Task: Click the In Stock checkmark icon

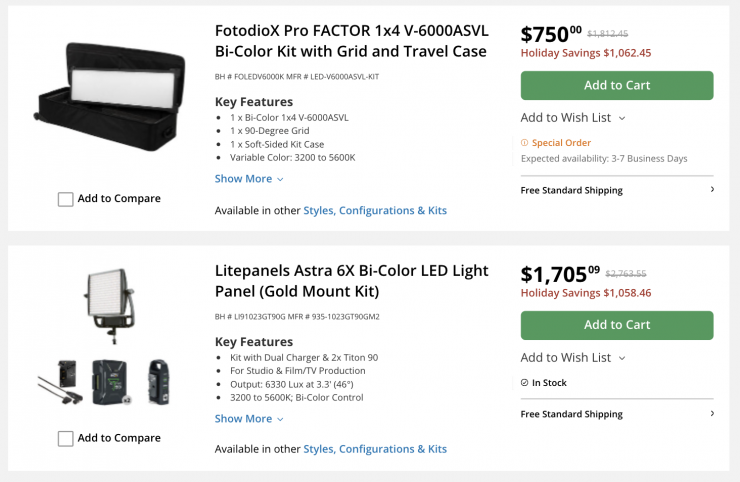Action: click(x=525, y=382)
